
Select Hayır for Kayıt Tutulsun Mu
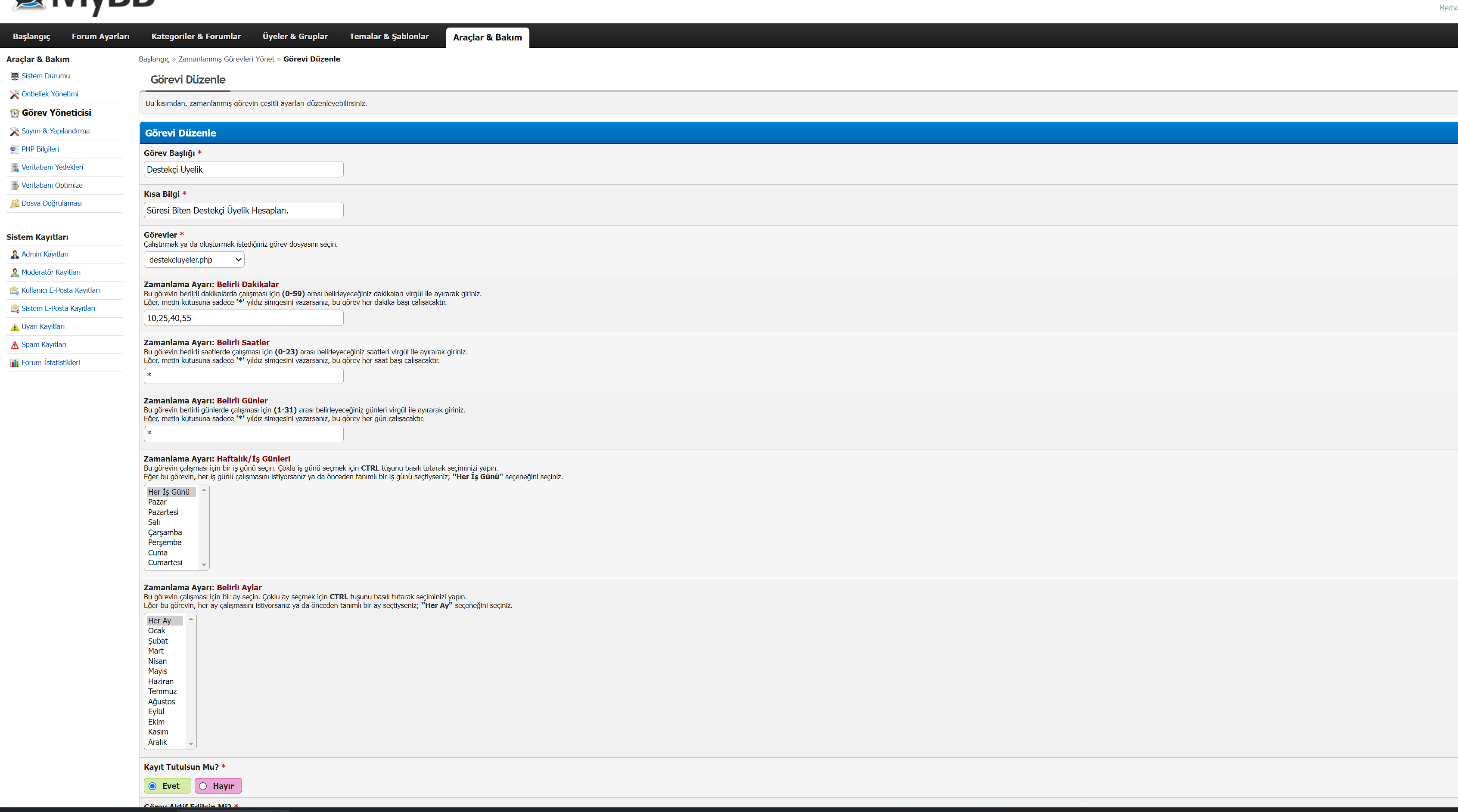pyautogui.click(x=202, y=786)
